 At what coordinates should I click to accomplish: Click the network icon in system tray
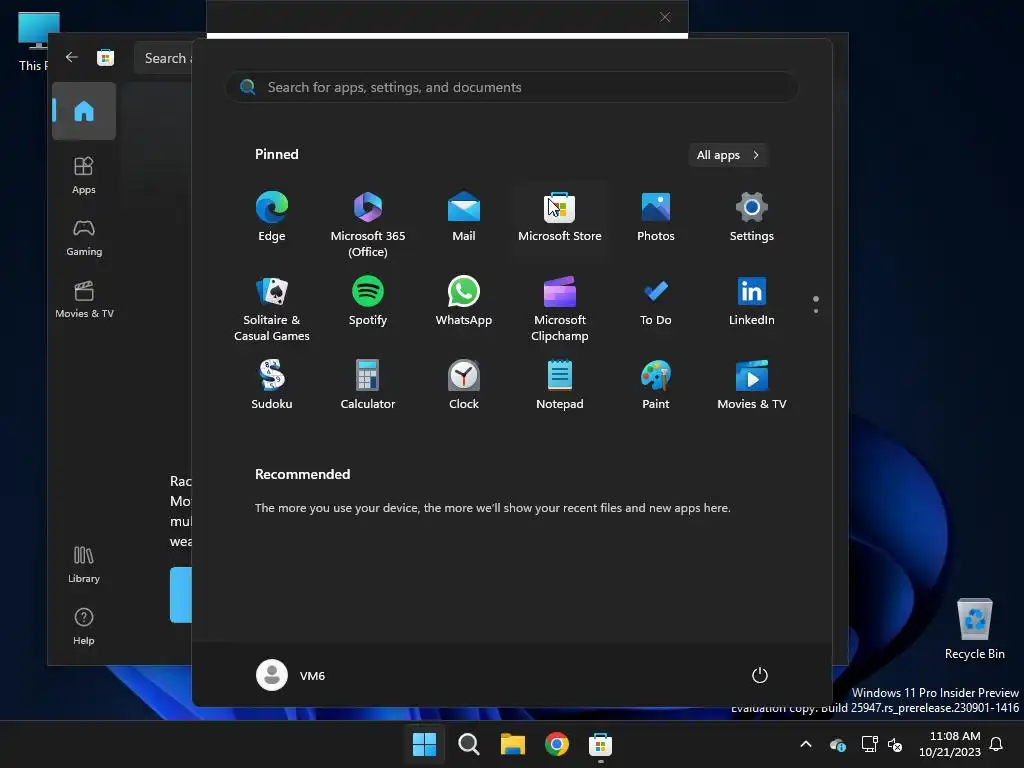[x=869, y=744]
